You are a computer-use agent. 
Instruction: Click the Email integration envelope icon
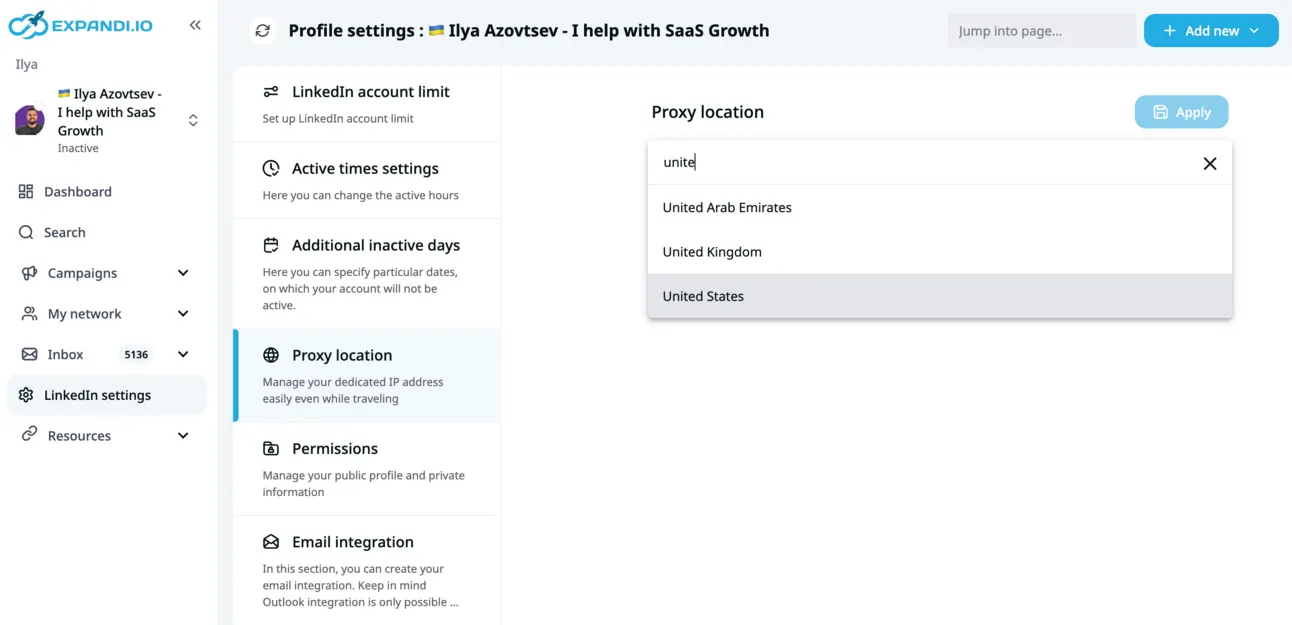coord(271,542)
